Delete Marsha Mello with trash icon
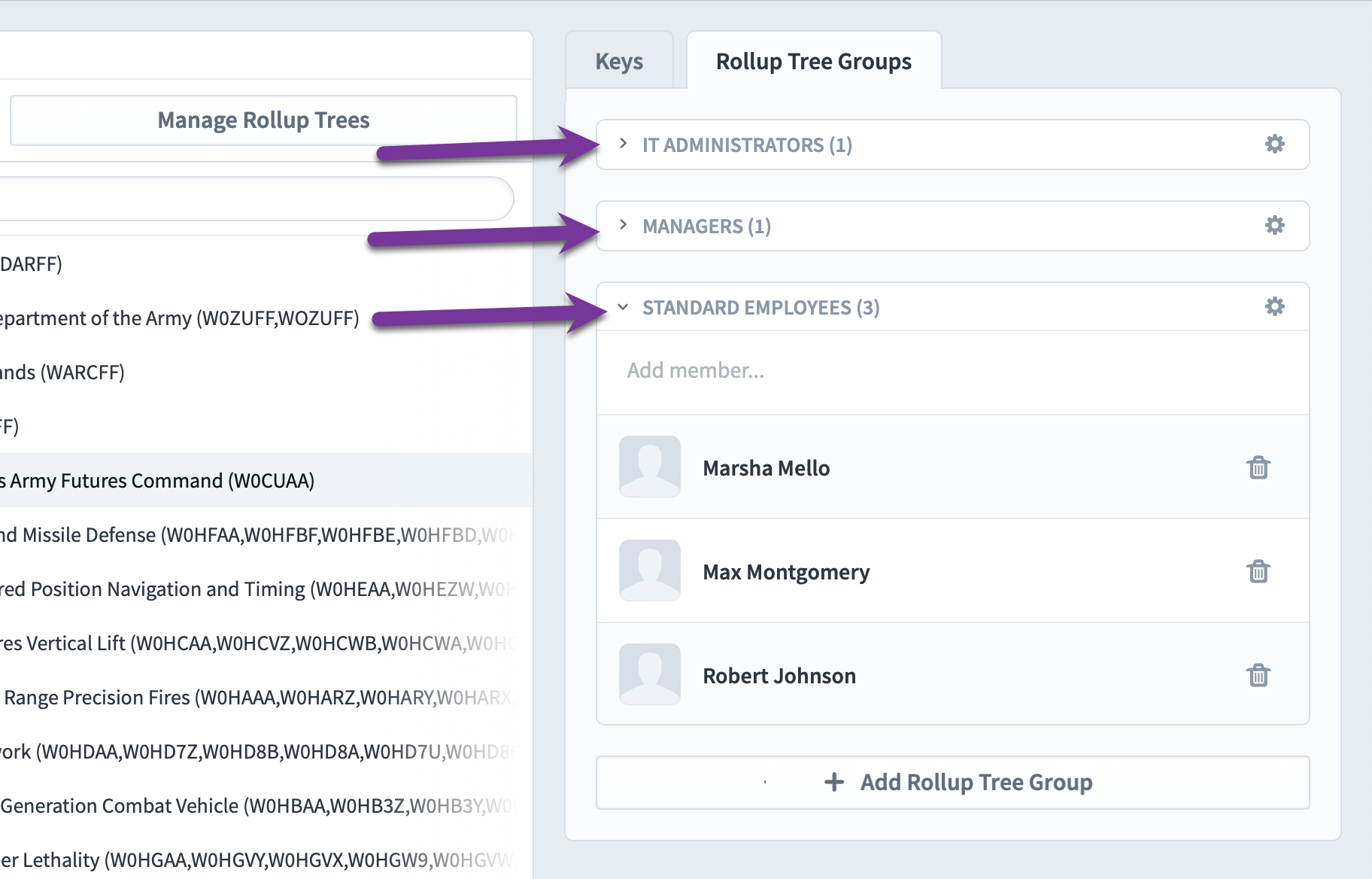This screenshot has height=879, width=1372. tap(1258, 467)
